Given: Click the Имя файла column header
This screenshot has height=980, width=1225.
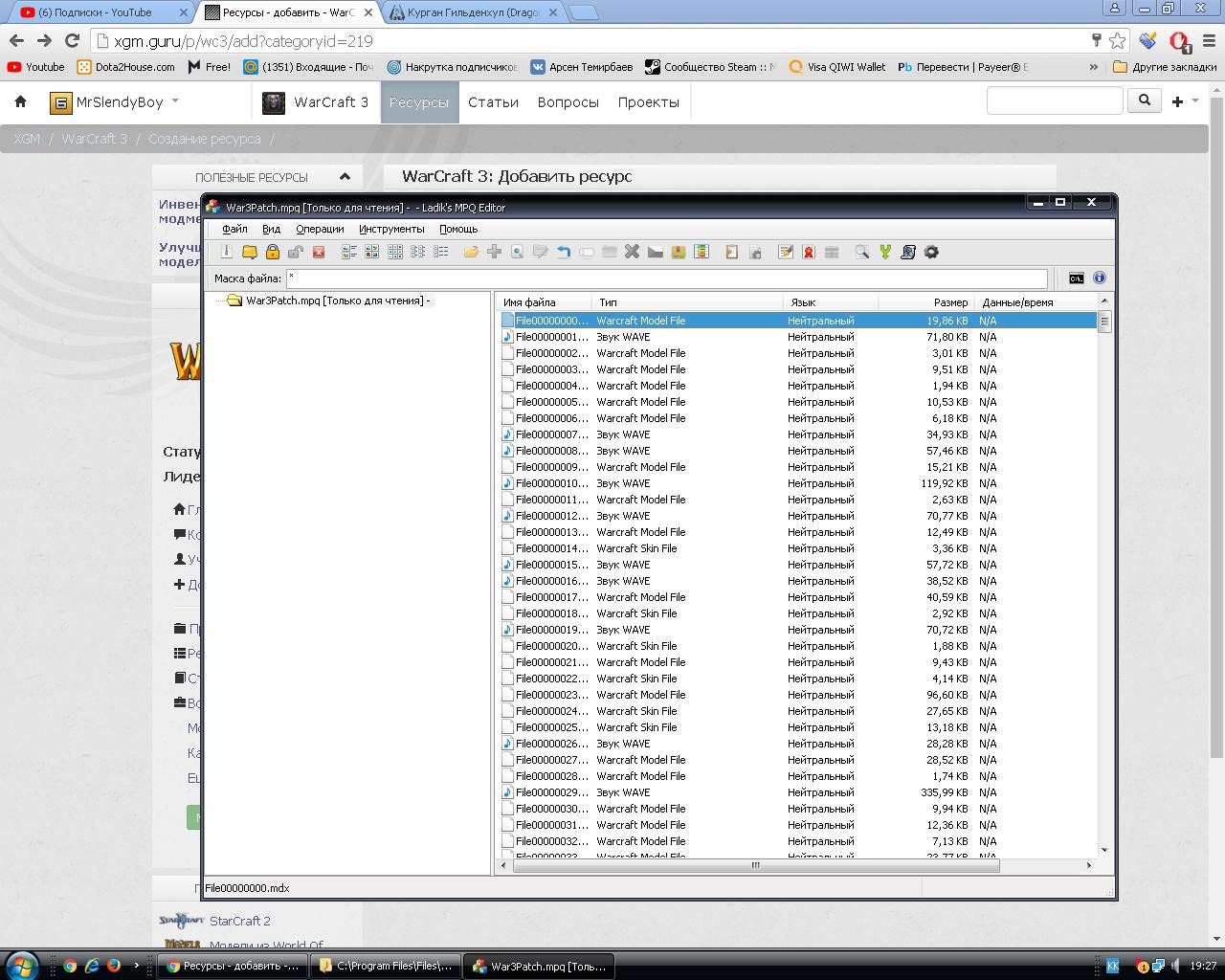Looking at the screenshot, I should [x=544, y=302].
